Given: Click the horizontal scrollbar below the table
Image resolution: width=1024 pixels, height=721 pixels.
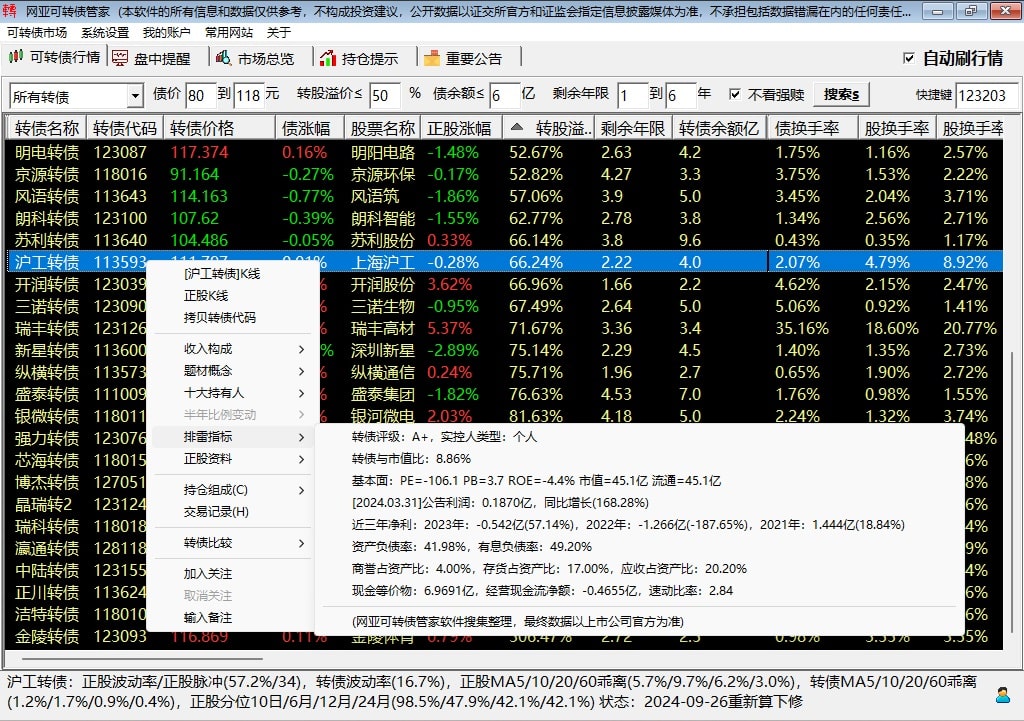Looking at the screenshot, I should (x=142, y=659).
